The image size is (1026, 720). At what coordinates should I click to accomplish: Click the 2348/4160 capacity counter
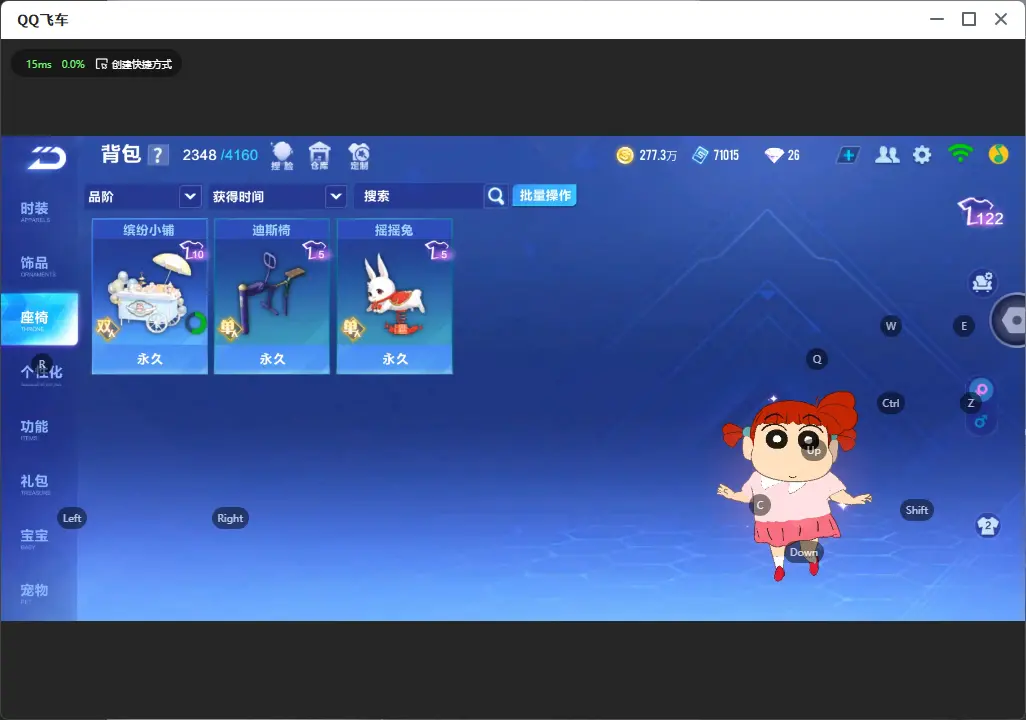pyautogui.click(x=220, y=155)
